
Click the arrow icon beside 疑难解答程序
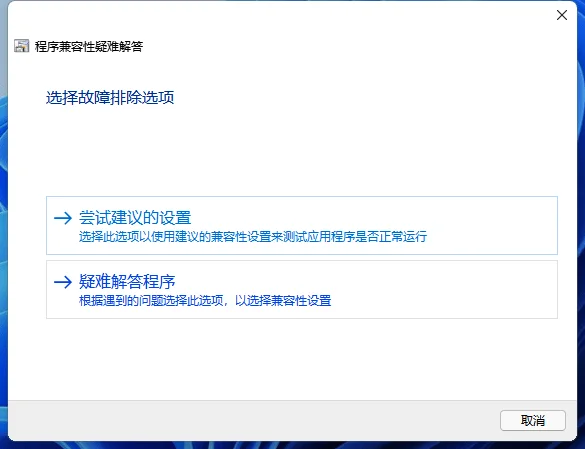[x=63, y=282]
